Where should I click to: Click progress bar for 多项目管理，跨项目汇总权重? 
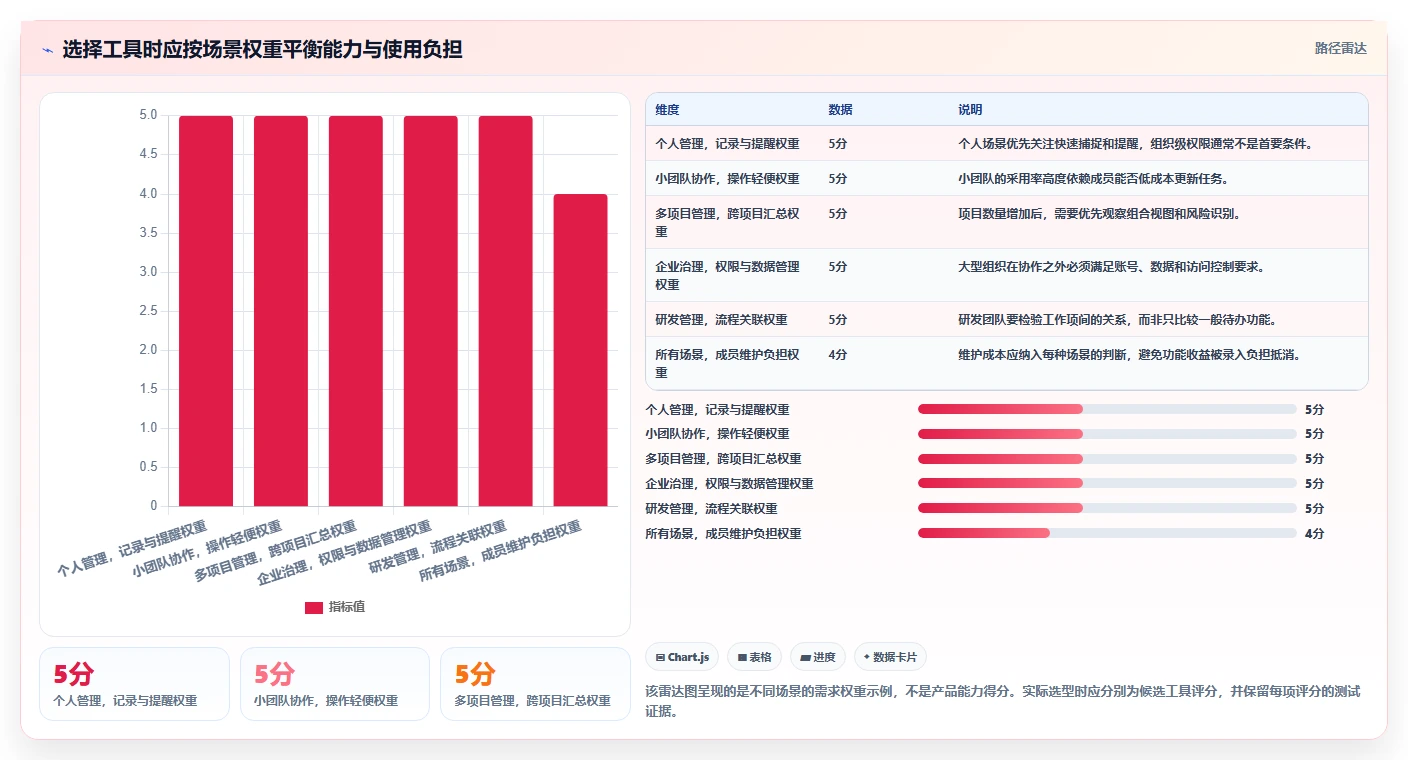1107,459
